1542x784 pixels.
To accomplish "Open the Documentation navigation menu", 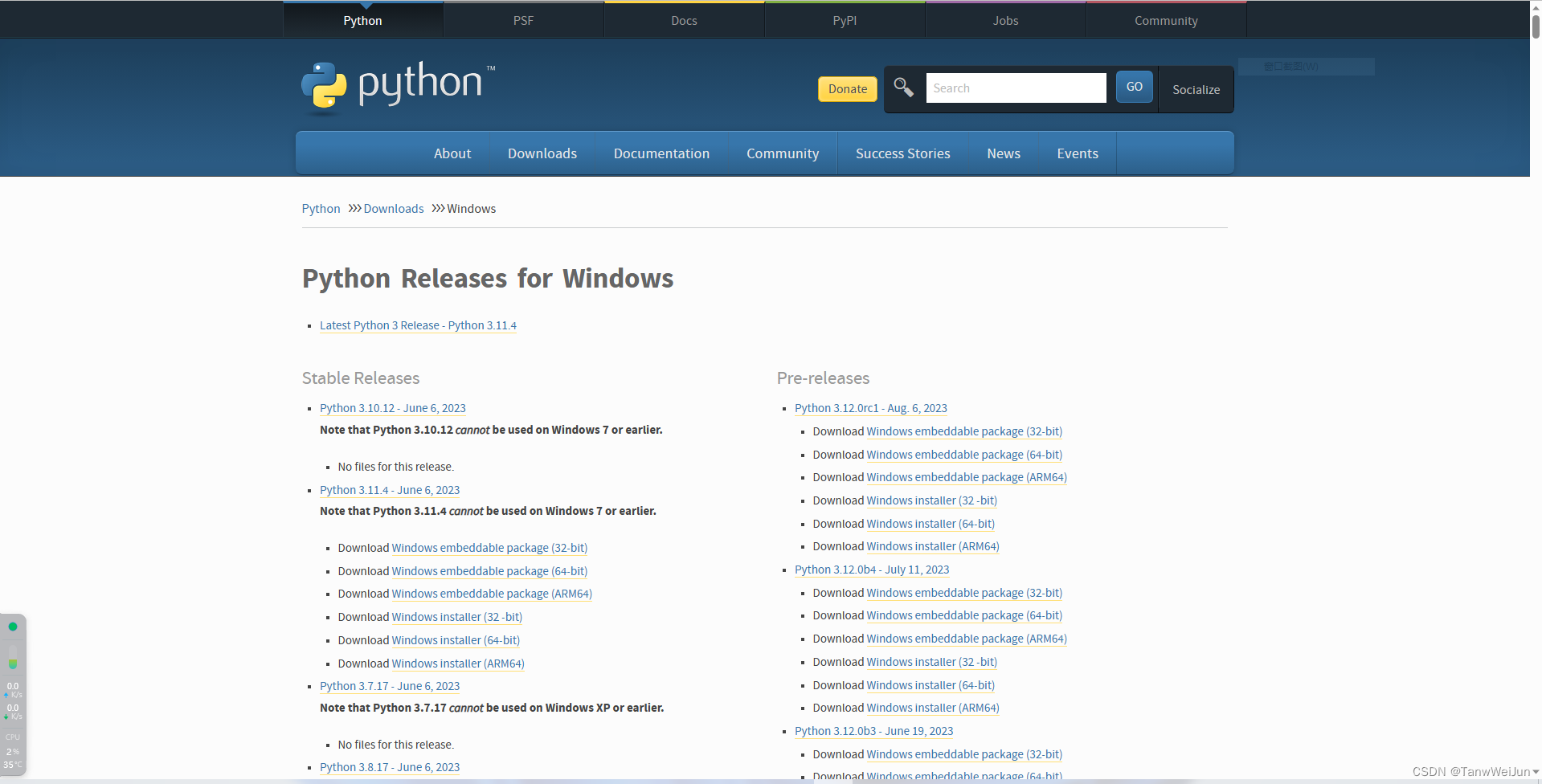I will click(x=661, y=153).
